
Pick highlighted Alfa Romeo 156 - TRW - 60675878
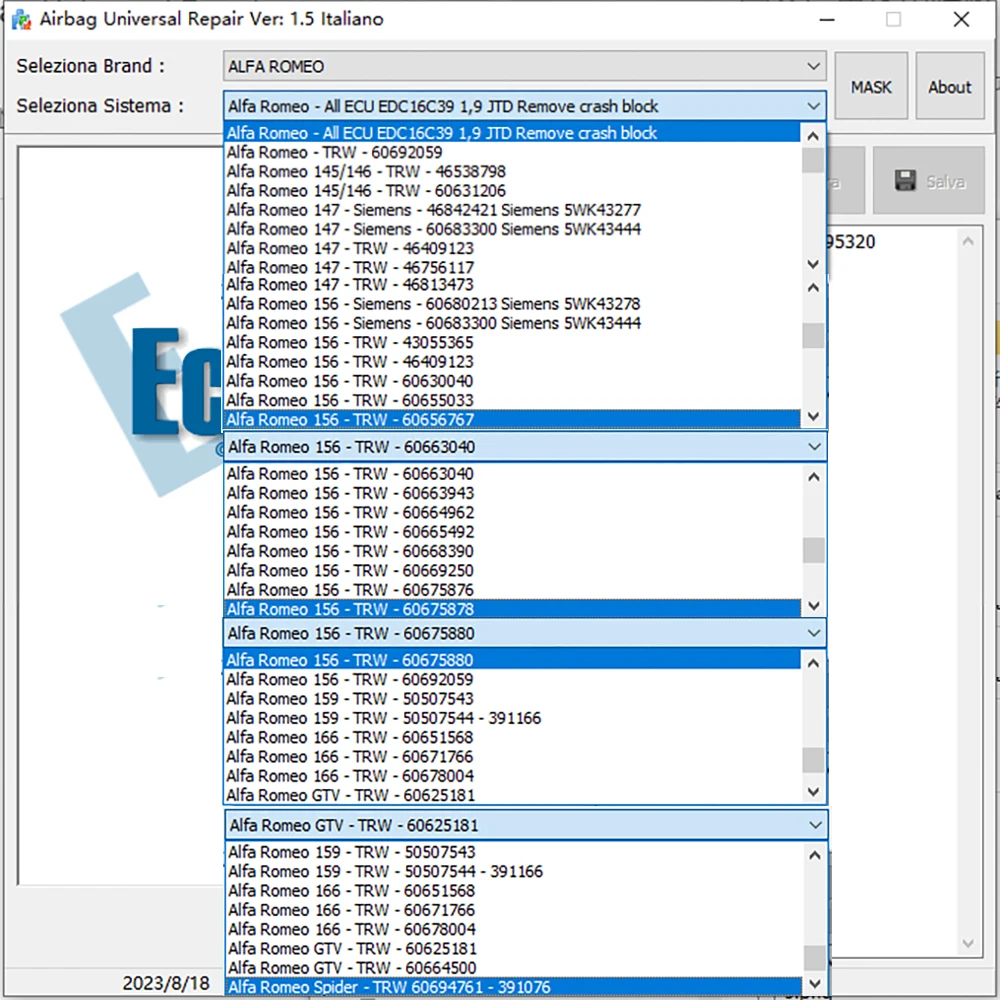point(512,609)
